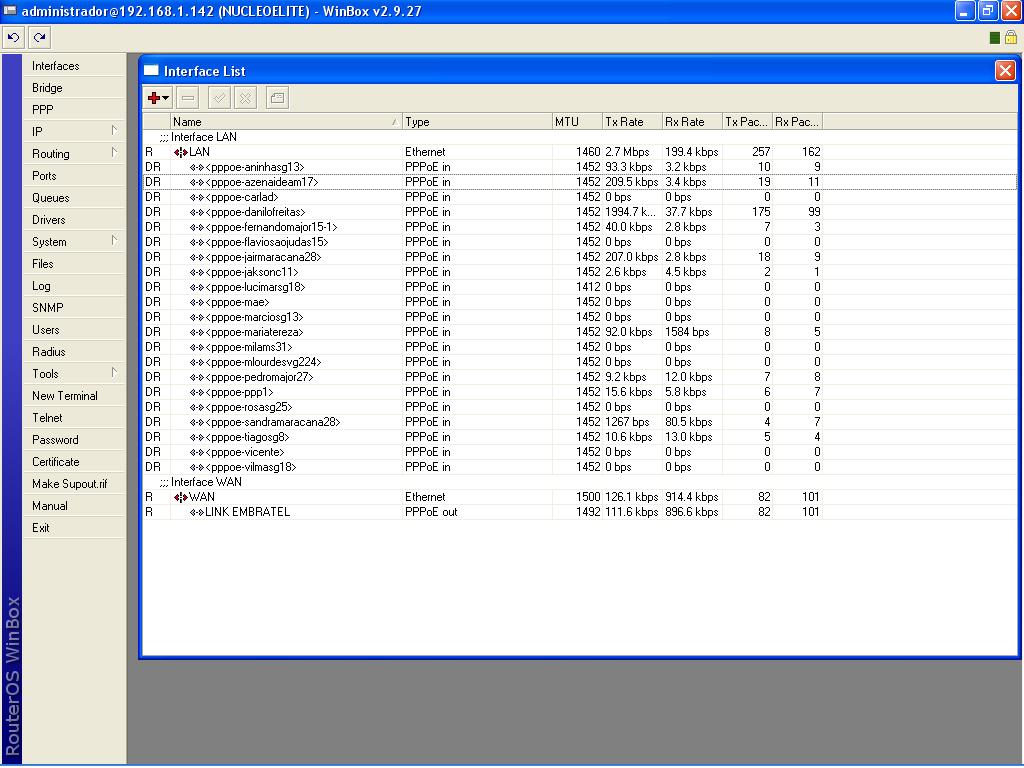
Task: Click the Exit menu item
Action: (x=74, y=528)
